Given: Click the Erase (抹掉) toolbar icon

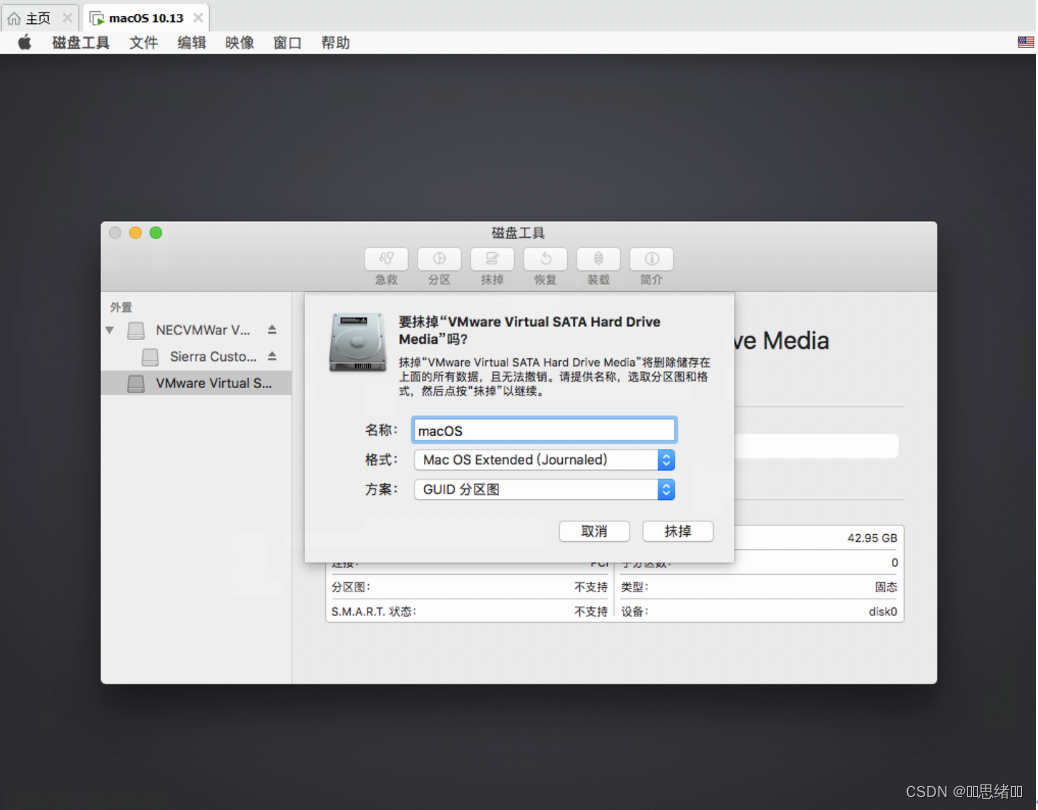Looking at the screenshot, I should pos(492,259).
